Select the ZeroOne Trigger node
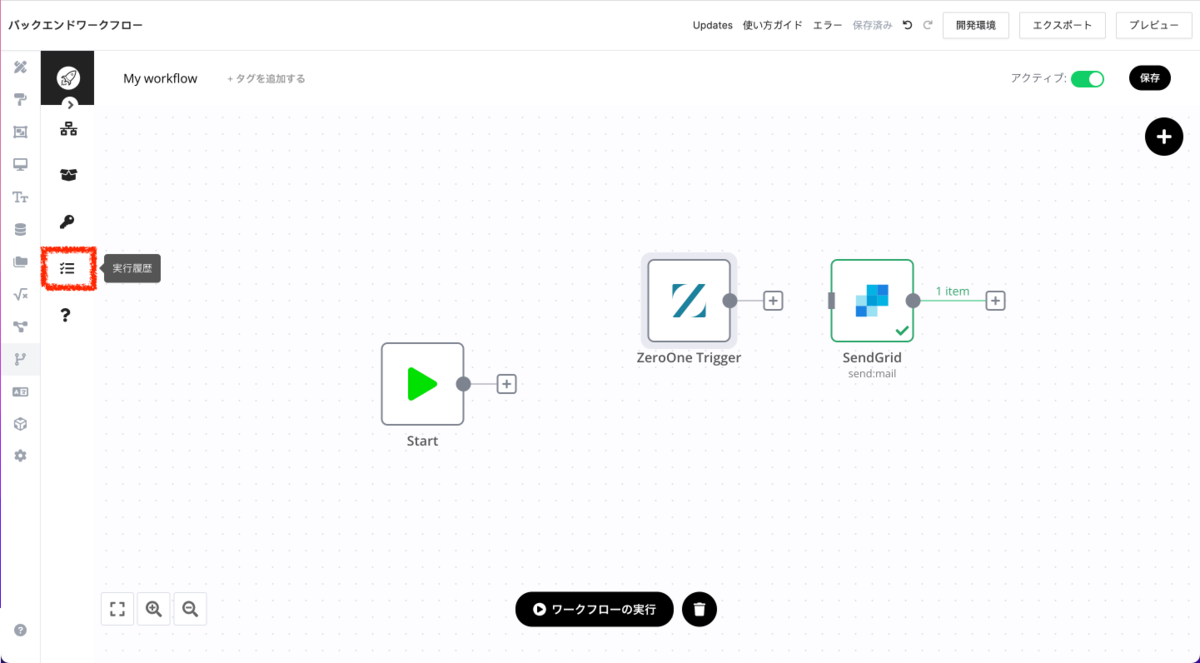Image resolution: width=1200 pixels, height=663 pixels. [689, 300]
